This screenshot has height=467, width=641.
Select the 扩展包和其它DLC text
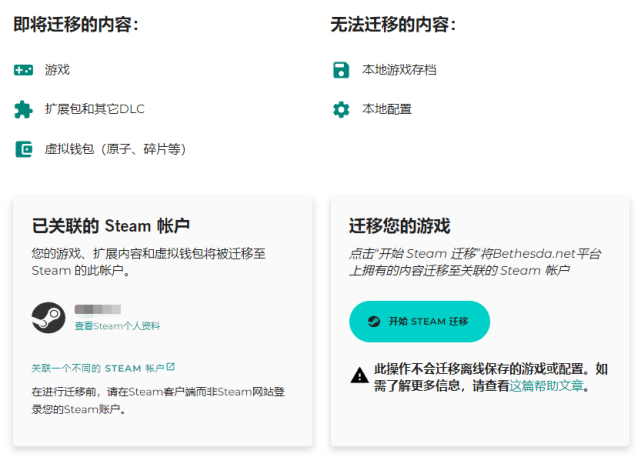(94, 109)
